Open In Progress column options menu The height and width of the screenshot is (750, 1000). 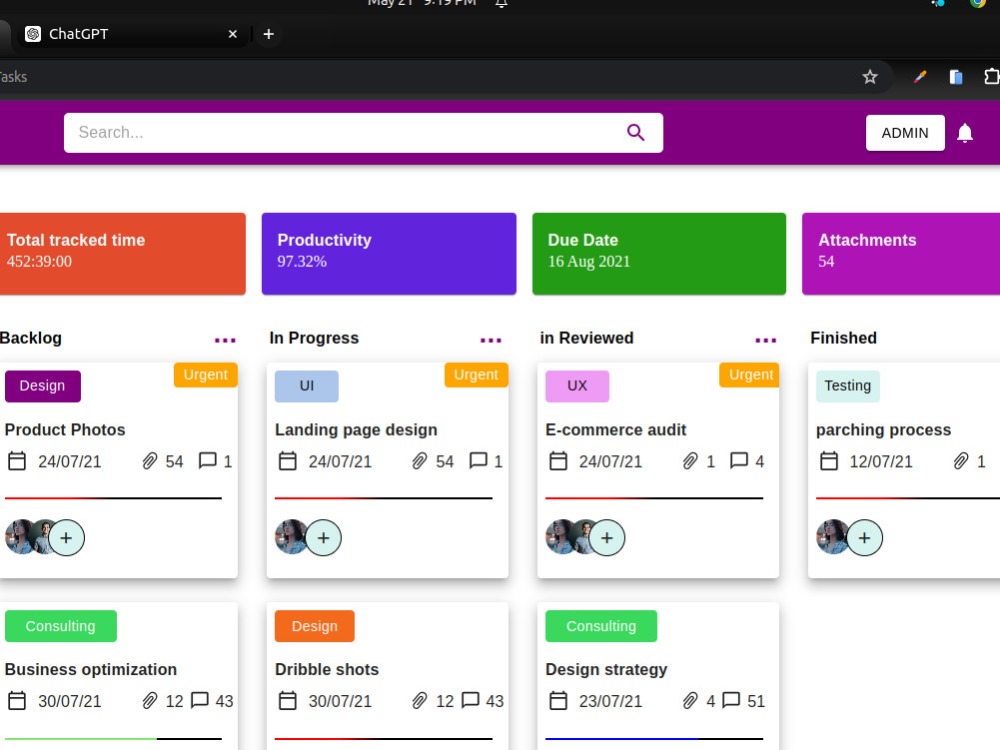(x=490, y=340)
